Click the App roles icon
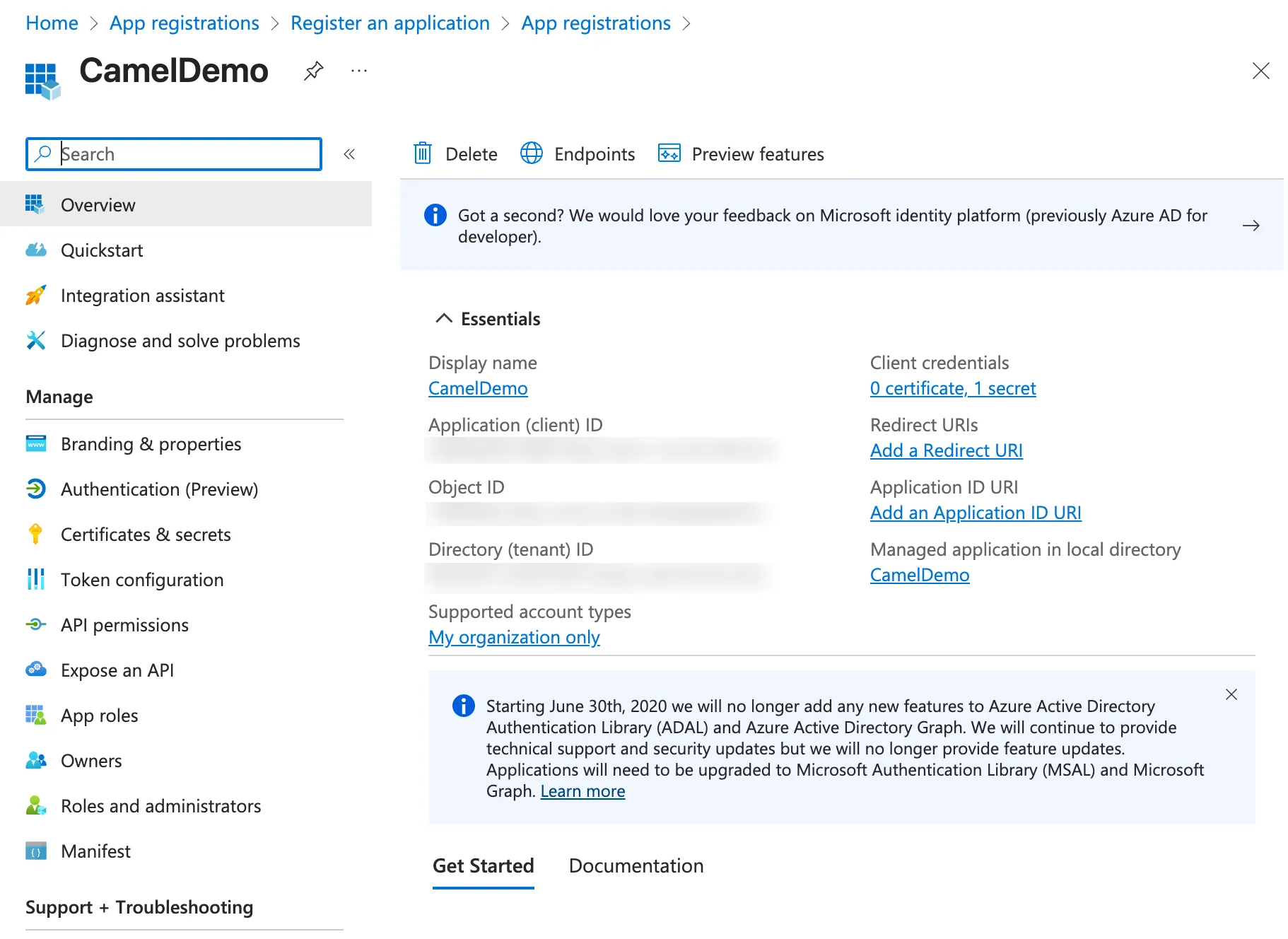Screen dimensions: 1288x939 click(x=36, y=715)
